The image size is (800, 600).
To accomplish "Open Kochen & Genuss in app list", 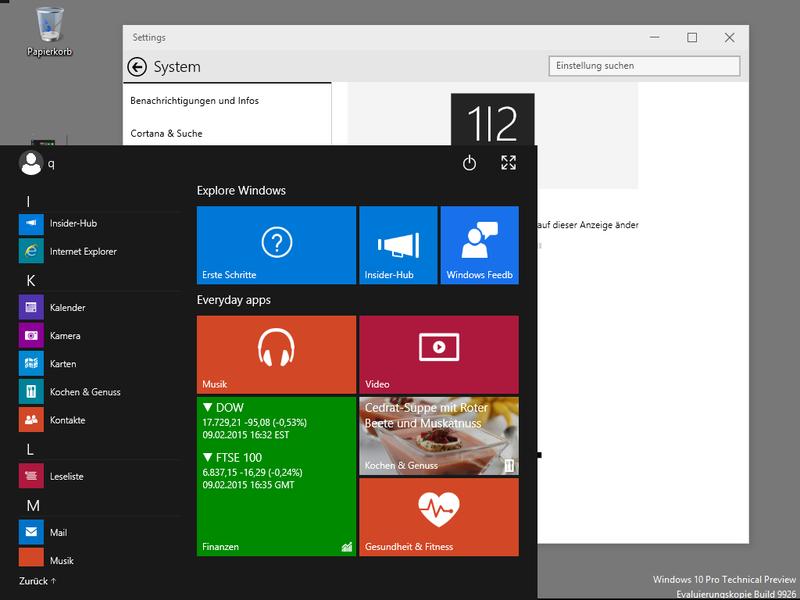I will pos(99,392).
